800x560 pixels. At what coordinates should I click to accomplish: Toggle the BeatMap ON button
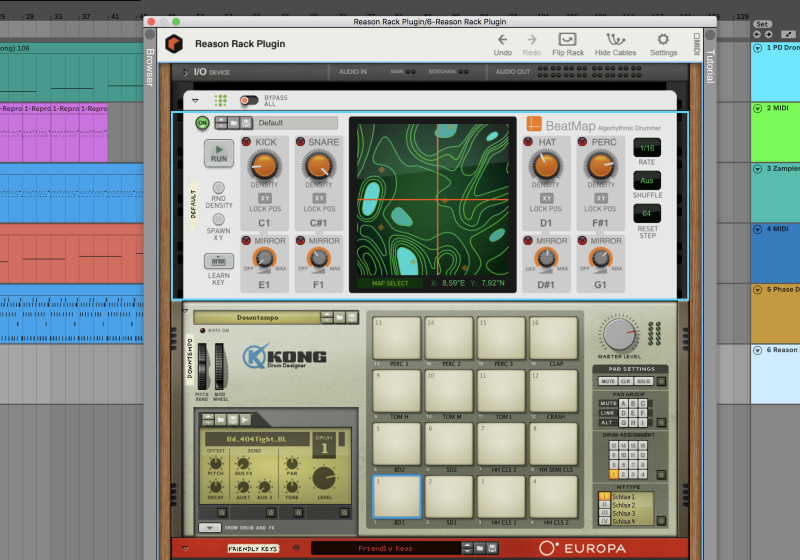[x=202, y=123]
